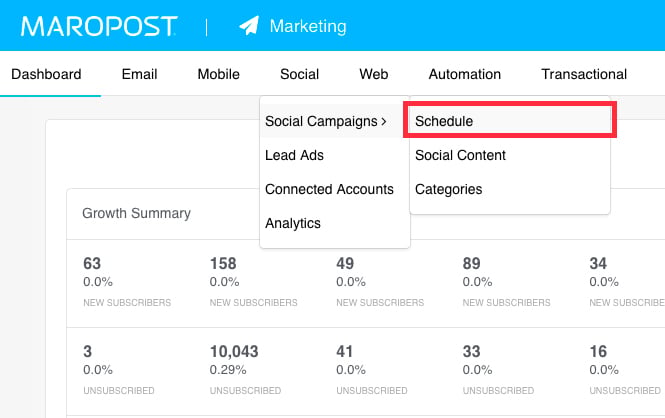The height and width of the screenshot is (418, 665).
Task: Open the Social dropdown tab
Action: (x=299, y=74)
